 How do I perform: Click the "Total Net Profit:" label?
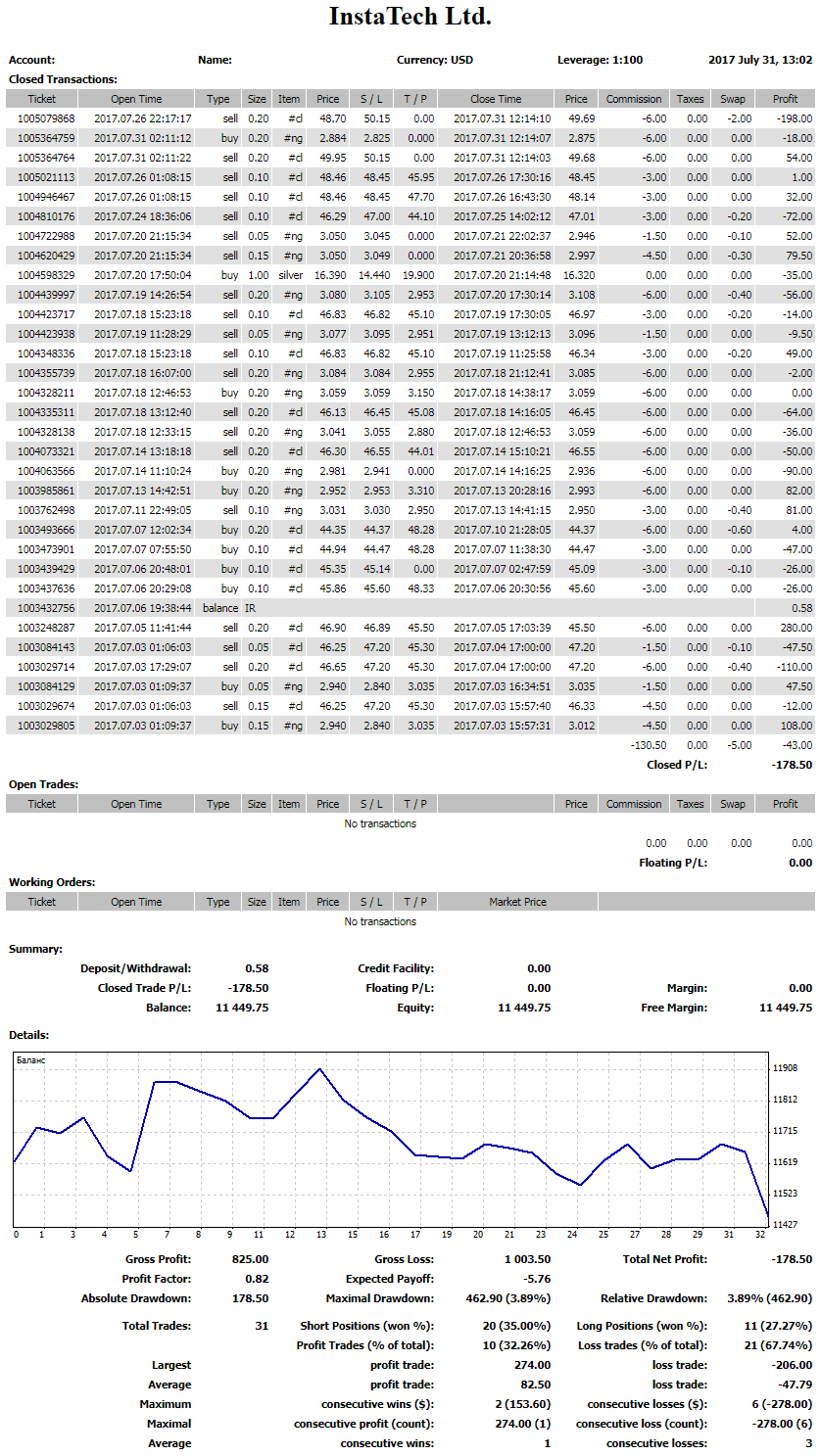665,1259
